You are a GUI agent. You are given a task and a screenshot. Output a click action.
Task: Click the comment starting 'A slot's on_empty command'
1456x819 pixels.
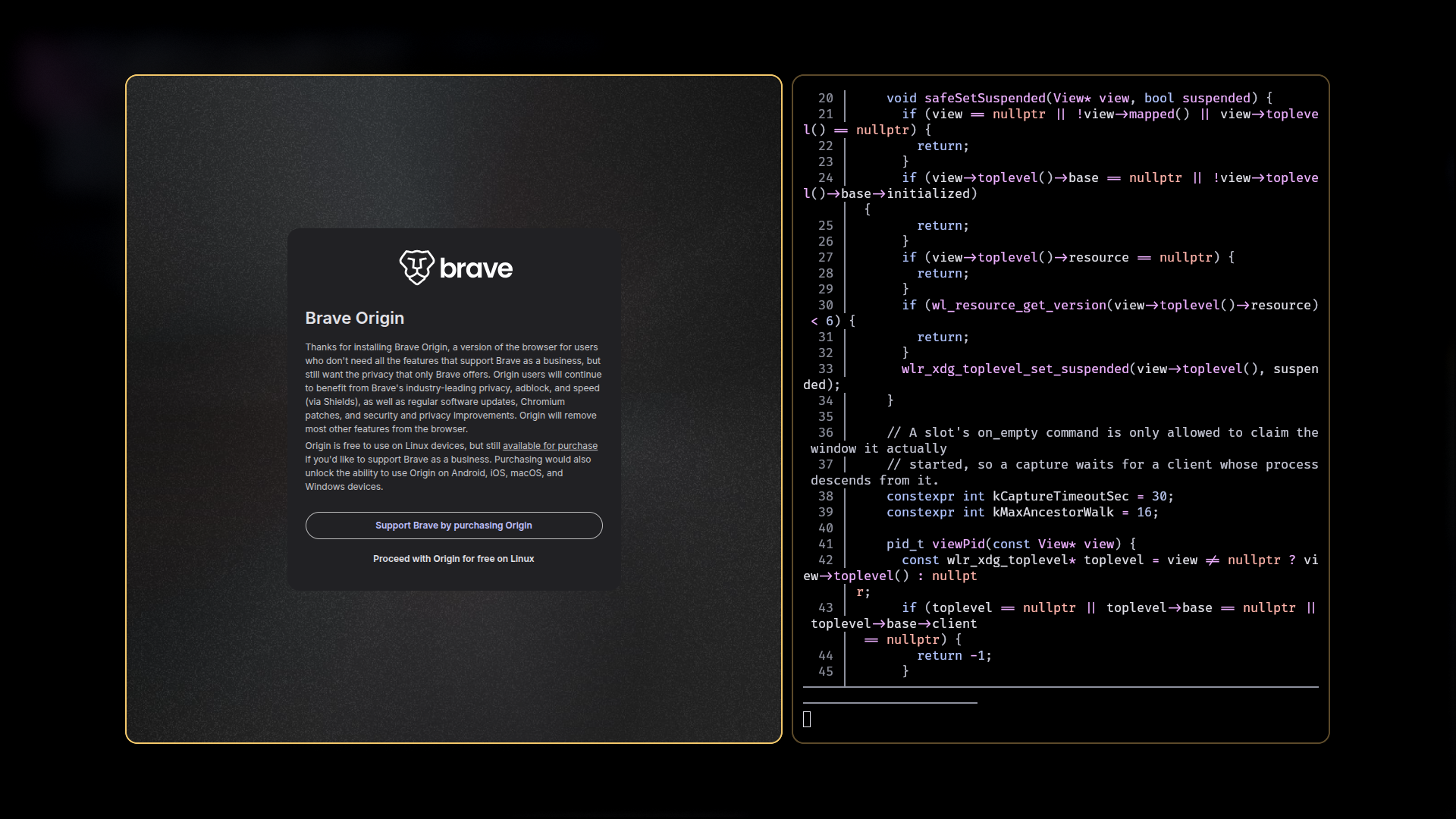tap(1061, 441)
